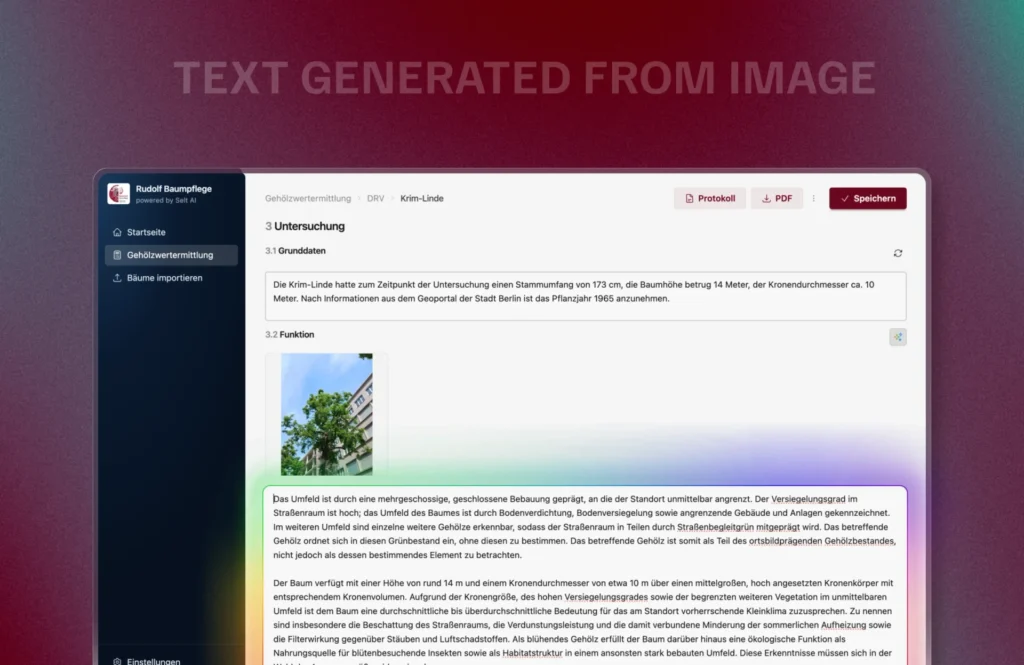1024x665 pixels.
Task: Open the tree photo thumbnail
Action: (327, 414)
